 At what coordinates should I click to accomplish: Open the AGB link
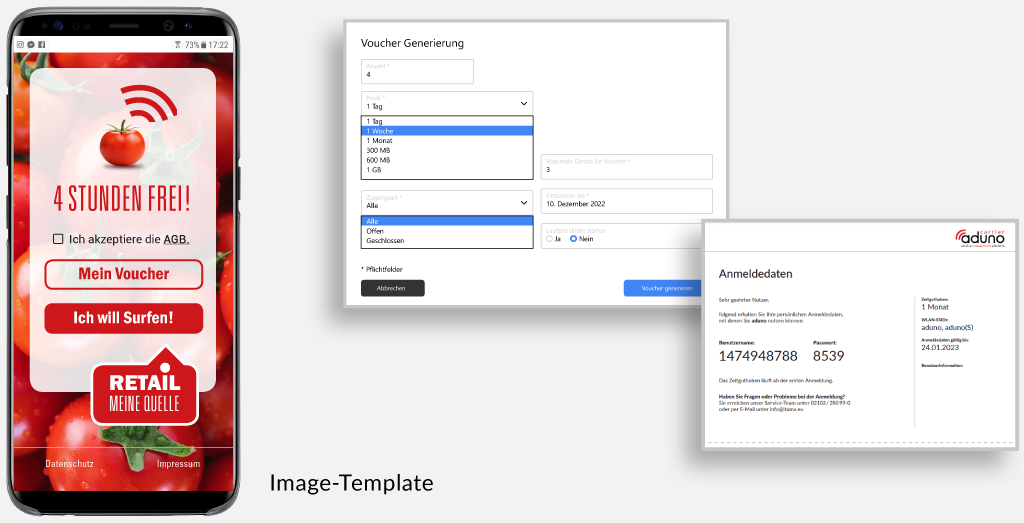pyautogui.click(x=176, y=239)
